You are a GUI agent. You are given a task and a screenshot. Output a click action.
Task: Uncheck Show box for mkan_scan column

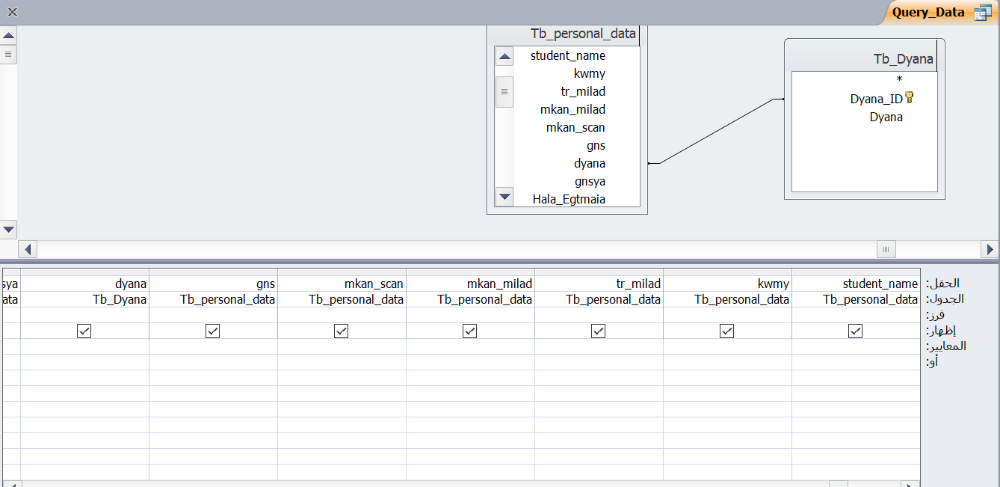(341, 331)
